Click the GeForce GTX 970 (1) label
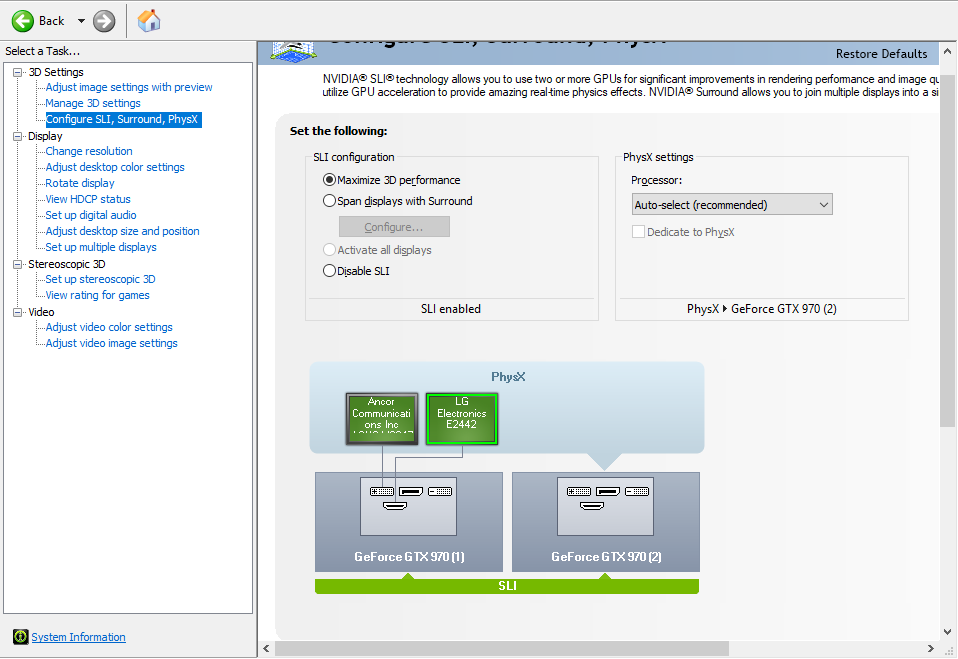Viewport: 958px width, 659px height. (409, 556)
